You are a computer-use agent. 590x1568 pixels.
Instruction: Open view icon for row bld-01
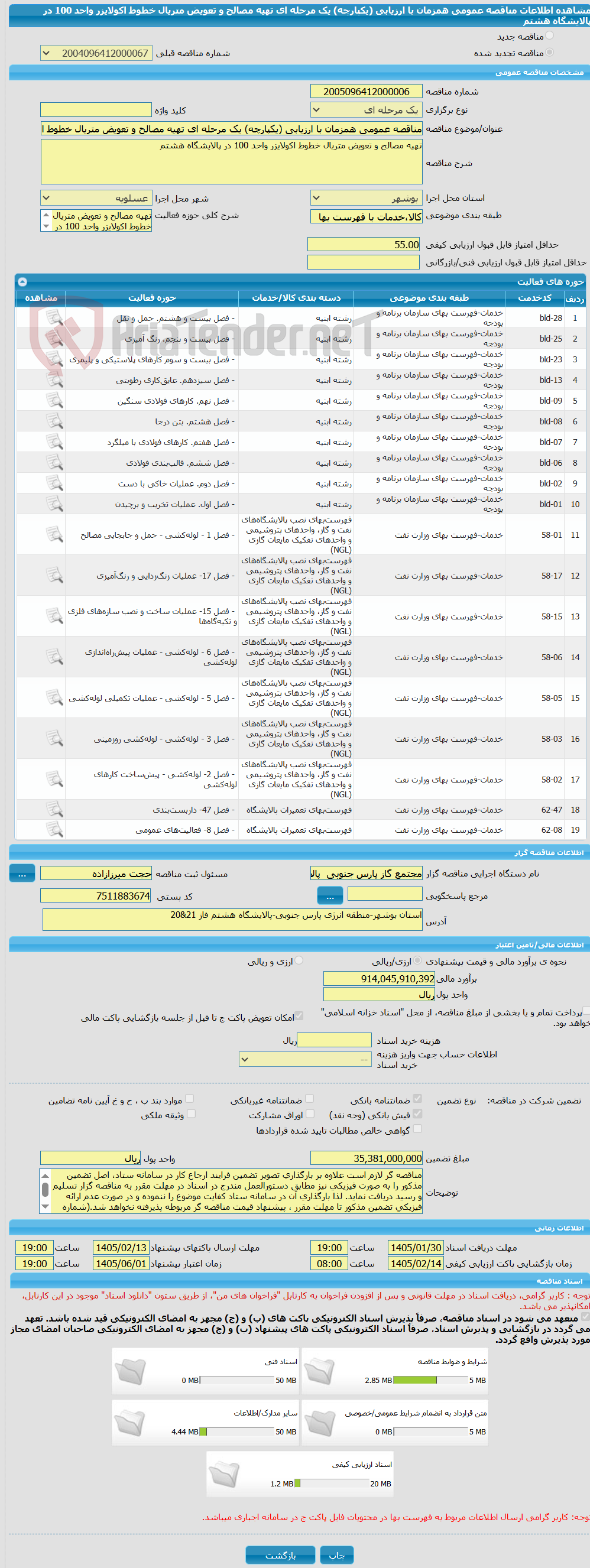[55, 504]
